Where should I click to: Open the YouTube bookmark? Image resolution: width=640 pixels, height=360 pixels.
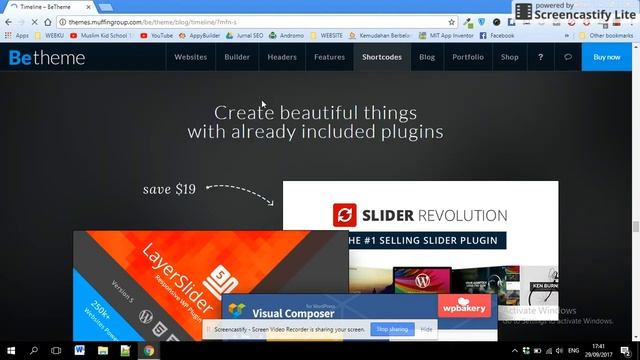click(156, 36)
